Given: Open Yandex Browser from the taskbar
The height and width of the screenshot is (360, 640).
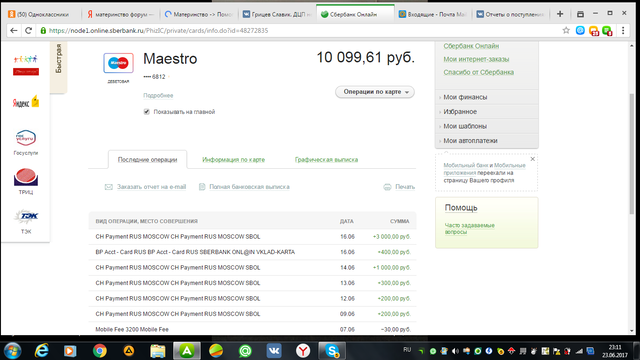Looking at the screenshot, I should (303, 351).
